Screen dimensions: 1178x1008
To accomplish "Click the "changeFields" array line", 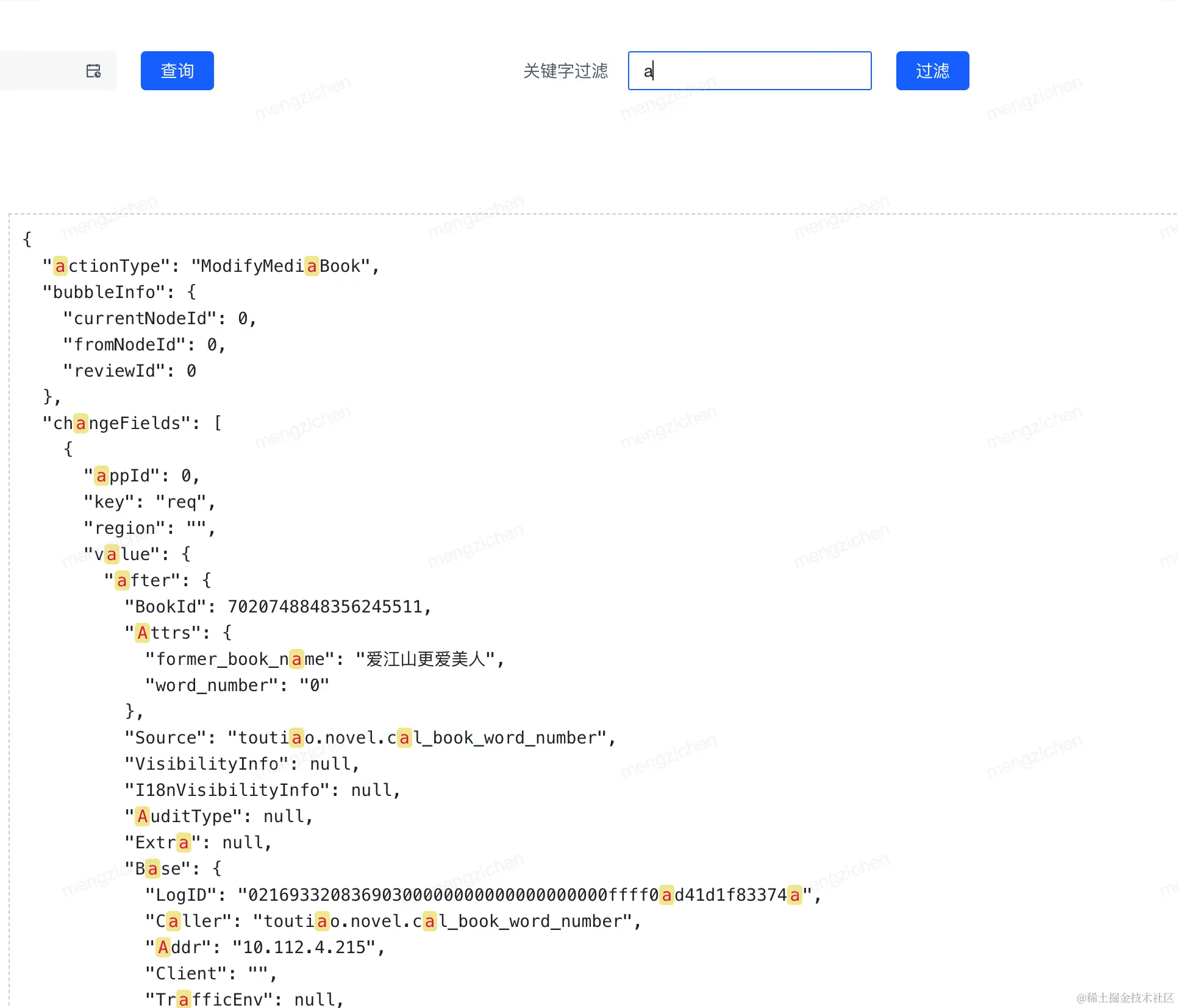I will 131,424.
